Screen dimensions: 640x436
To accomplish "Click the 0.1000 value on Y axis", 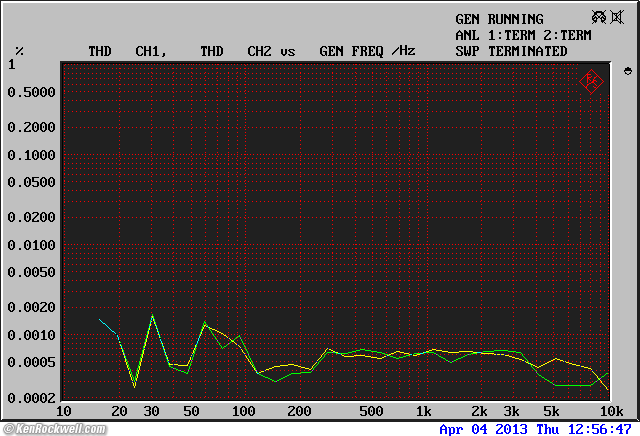I will 31,155.
